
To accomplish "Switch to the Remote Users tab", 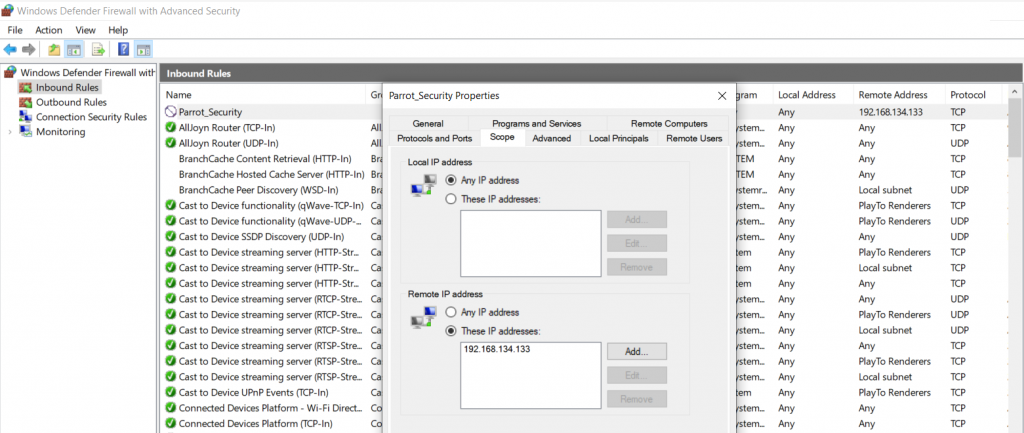I will point(694,138).
